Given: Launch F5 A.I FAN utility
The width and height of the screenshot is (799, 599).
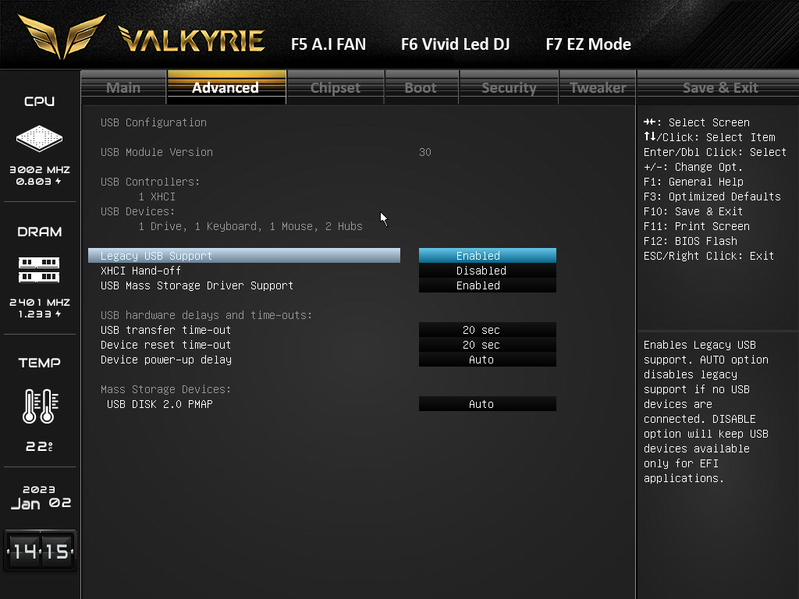Looking at the screenshot, I should 328,44.
